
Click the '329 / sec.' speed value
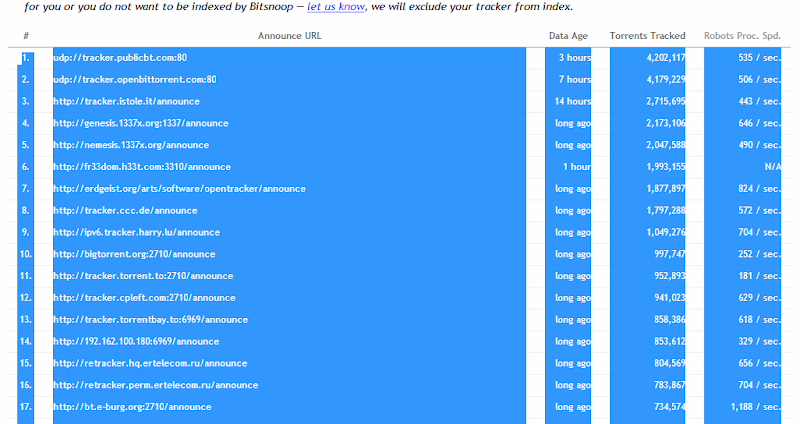click(x=759, y=341)
